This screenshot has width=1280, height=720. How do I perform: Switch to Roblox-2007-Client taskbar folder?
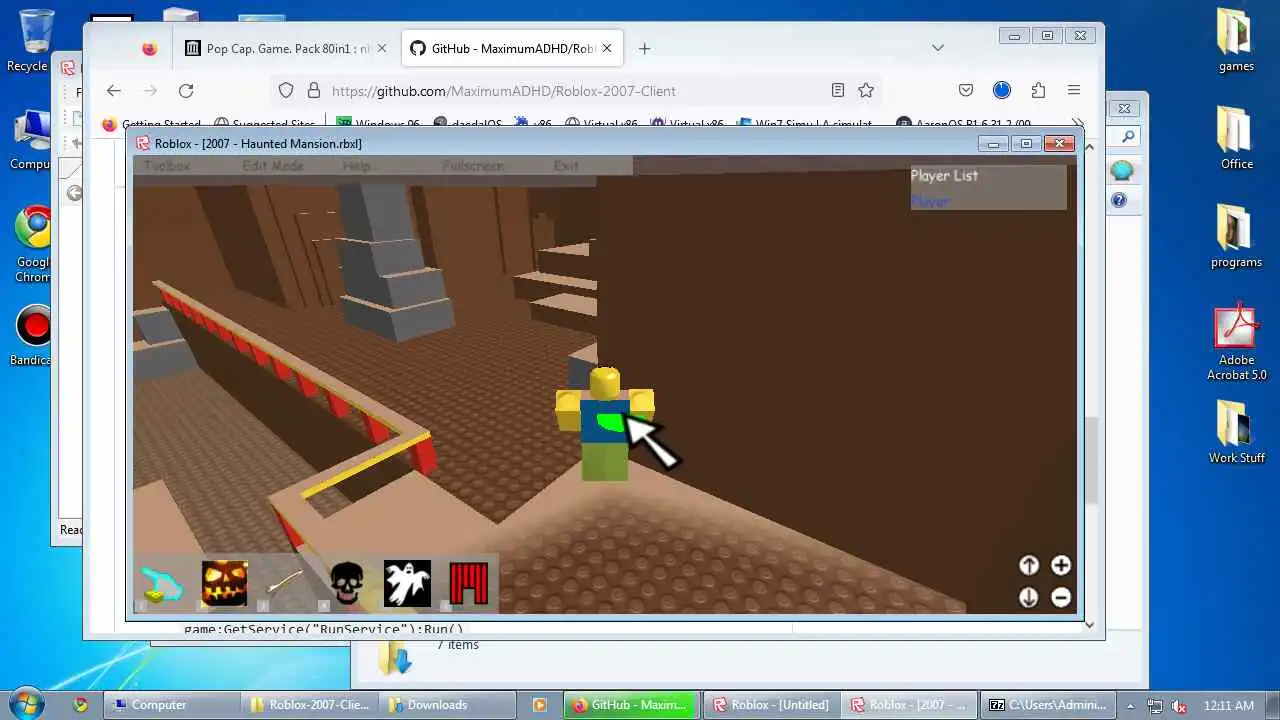[x=312, y=704]
